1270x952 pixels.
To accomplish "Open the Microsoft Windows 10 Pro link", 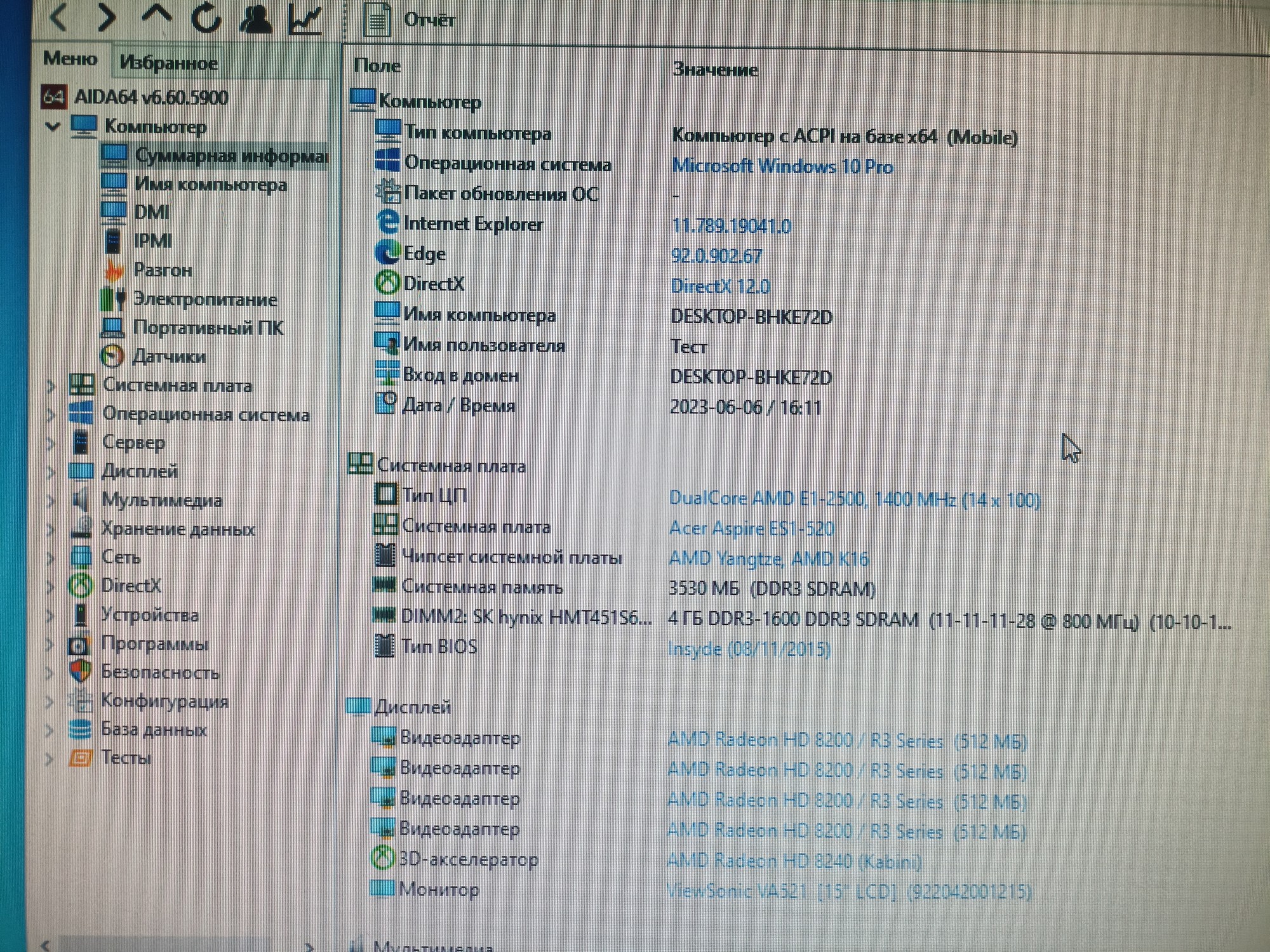I will point(782,166).
